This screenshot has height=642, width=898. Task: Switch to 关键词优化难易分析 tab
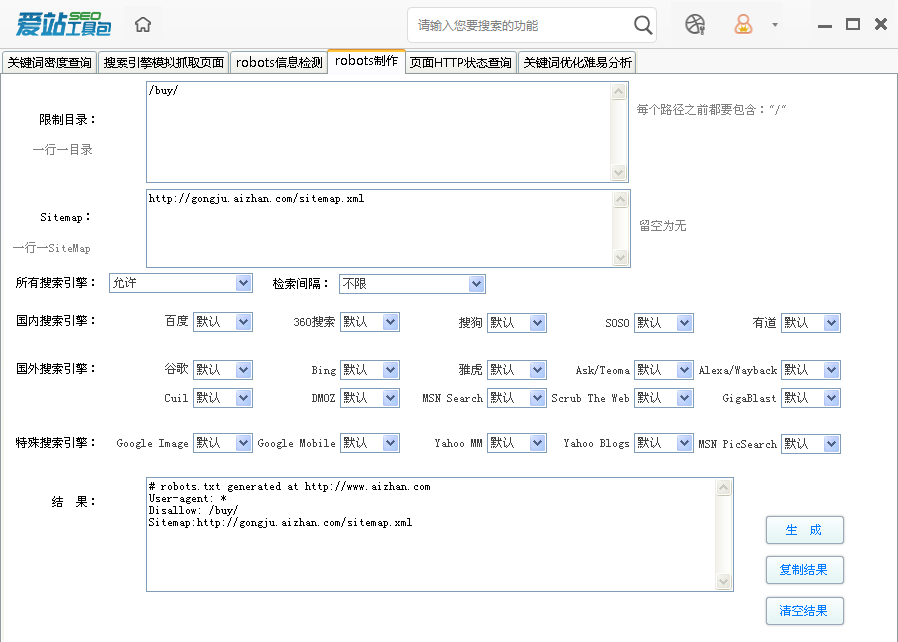point(577,62)
